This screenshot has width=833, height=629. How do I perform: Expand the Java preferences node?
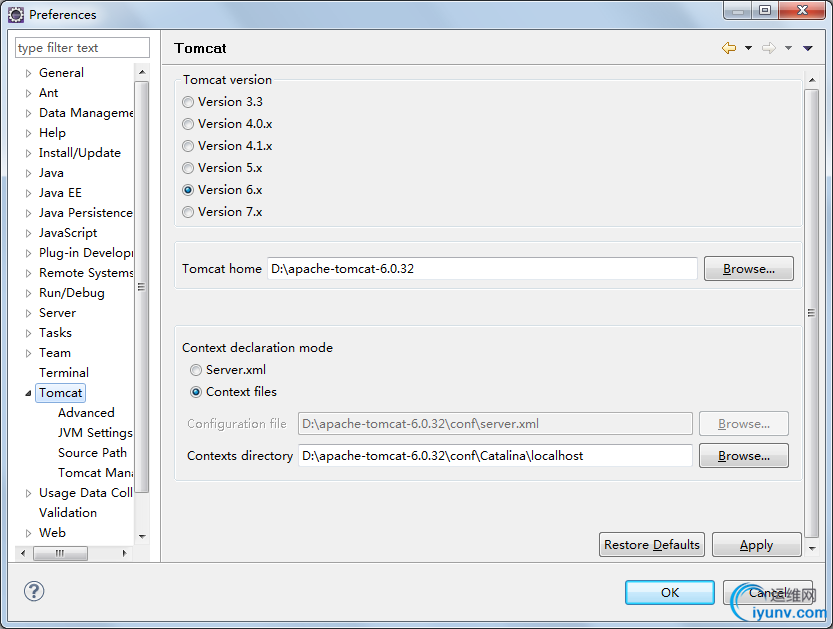(29, 173)
